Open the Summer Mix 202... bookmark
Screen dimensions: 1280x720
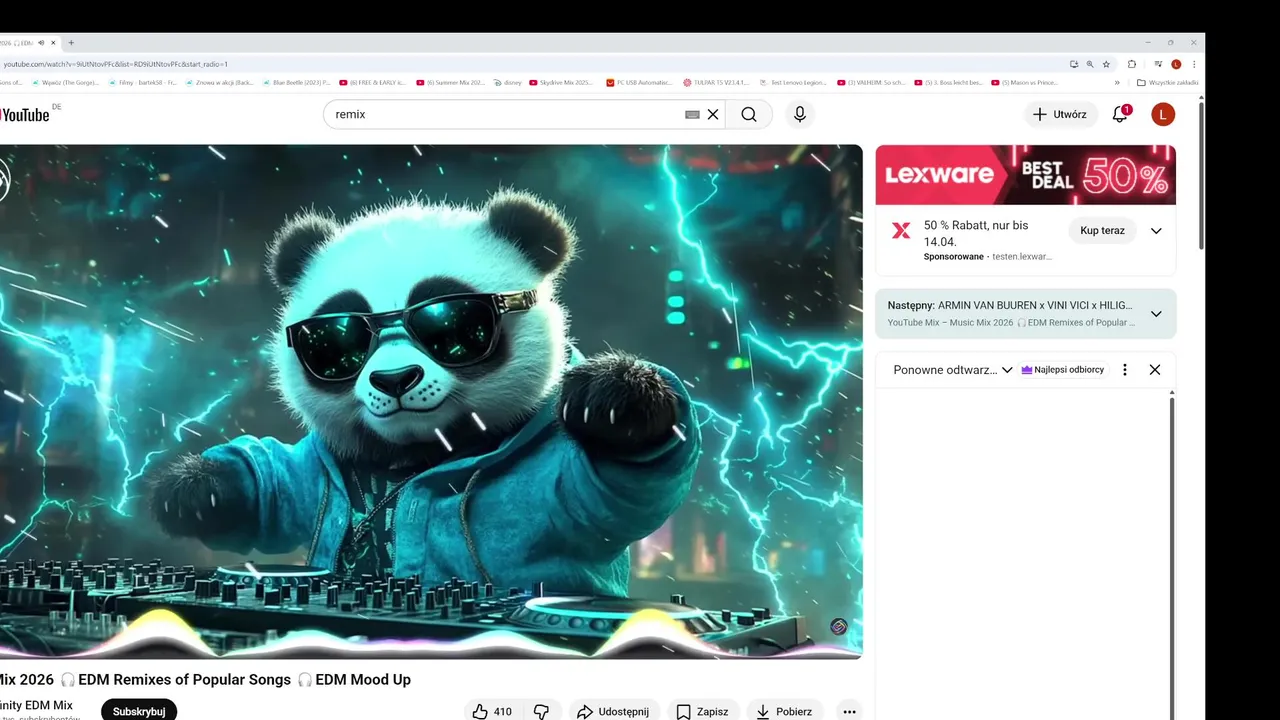point(450,82)
